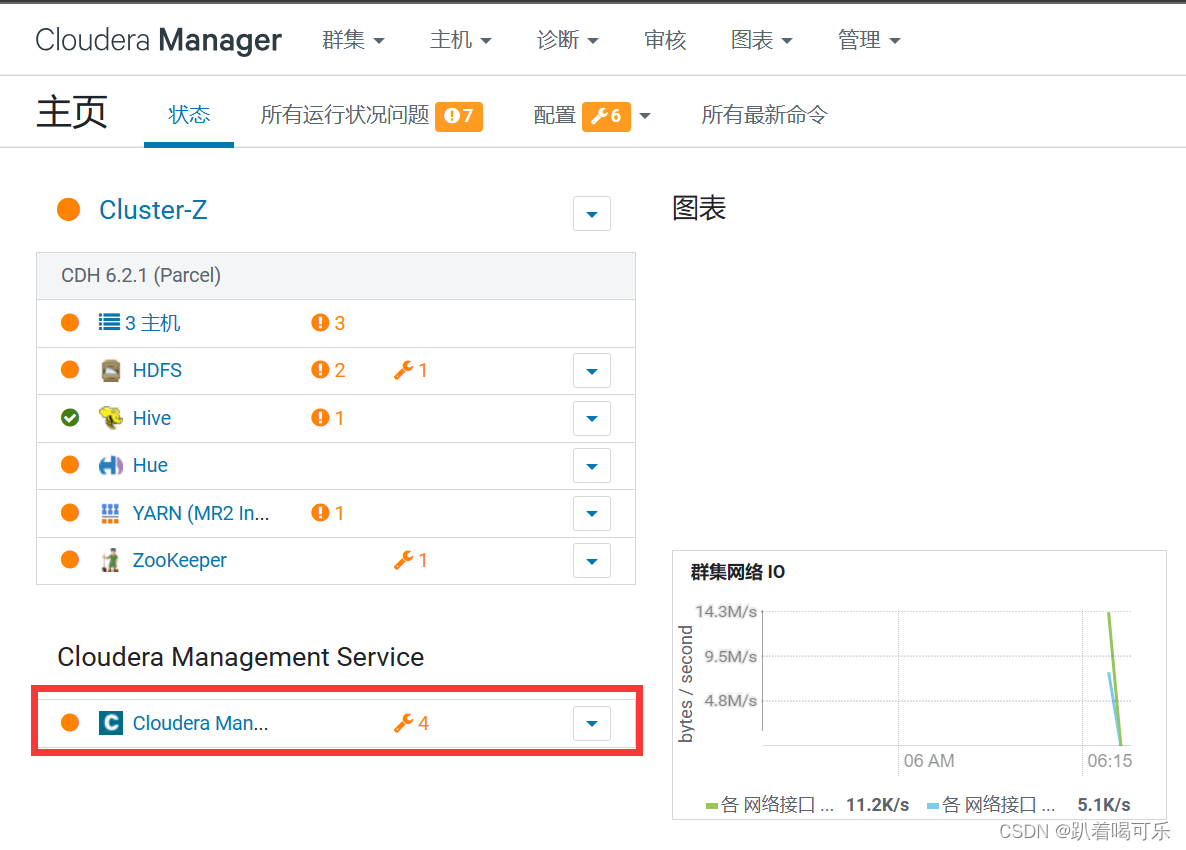Open the HDFS health issues alert 2
This screenshot has height=850, width=1186.
(328, 370)
